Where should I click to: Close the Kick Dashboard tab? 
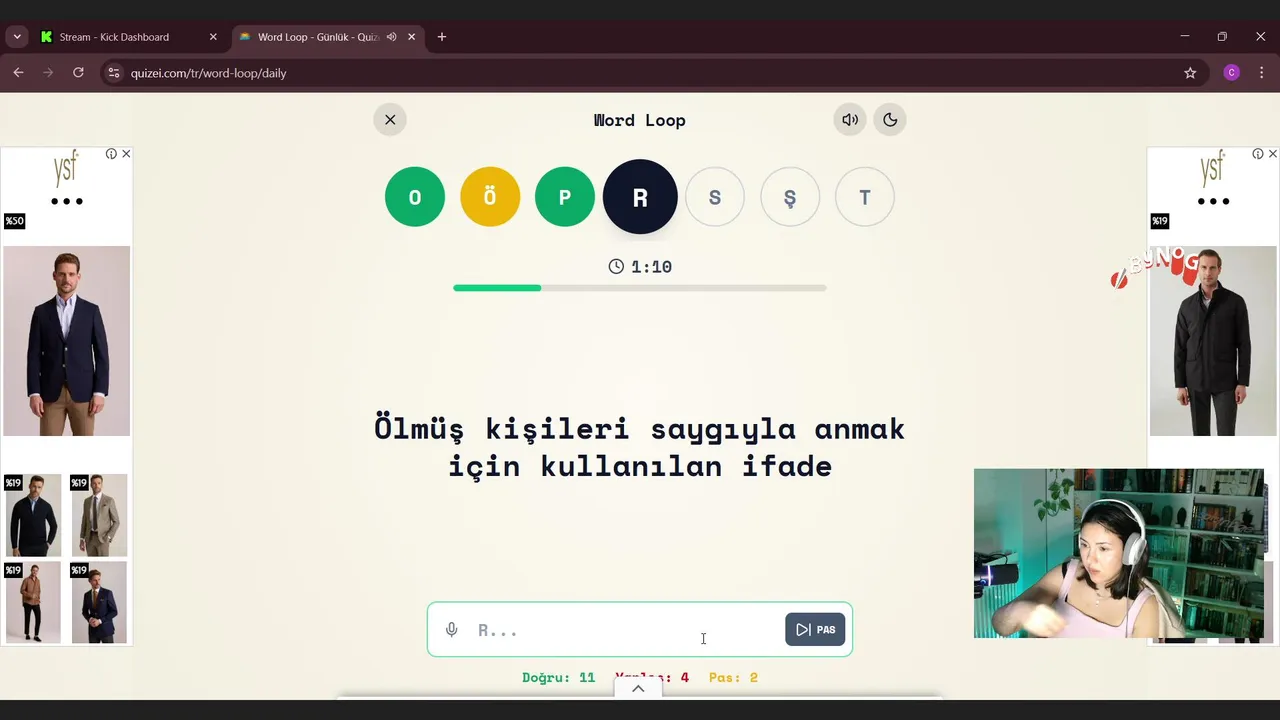tap(213, 37)
